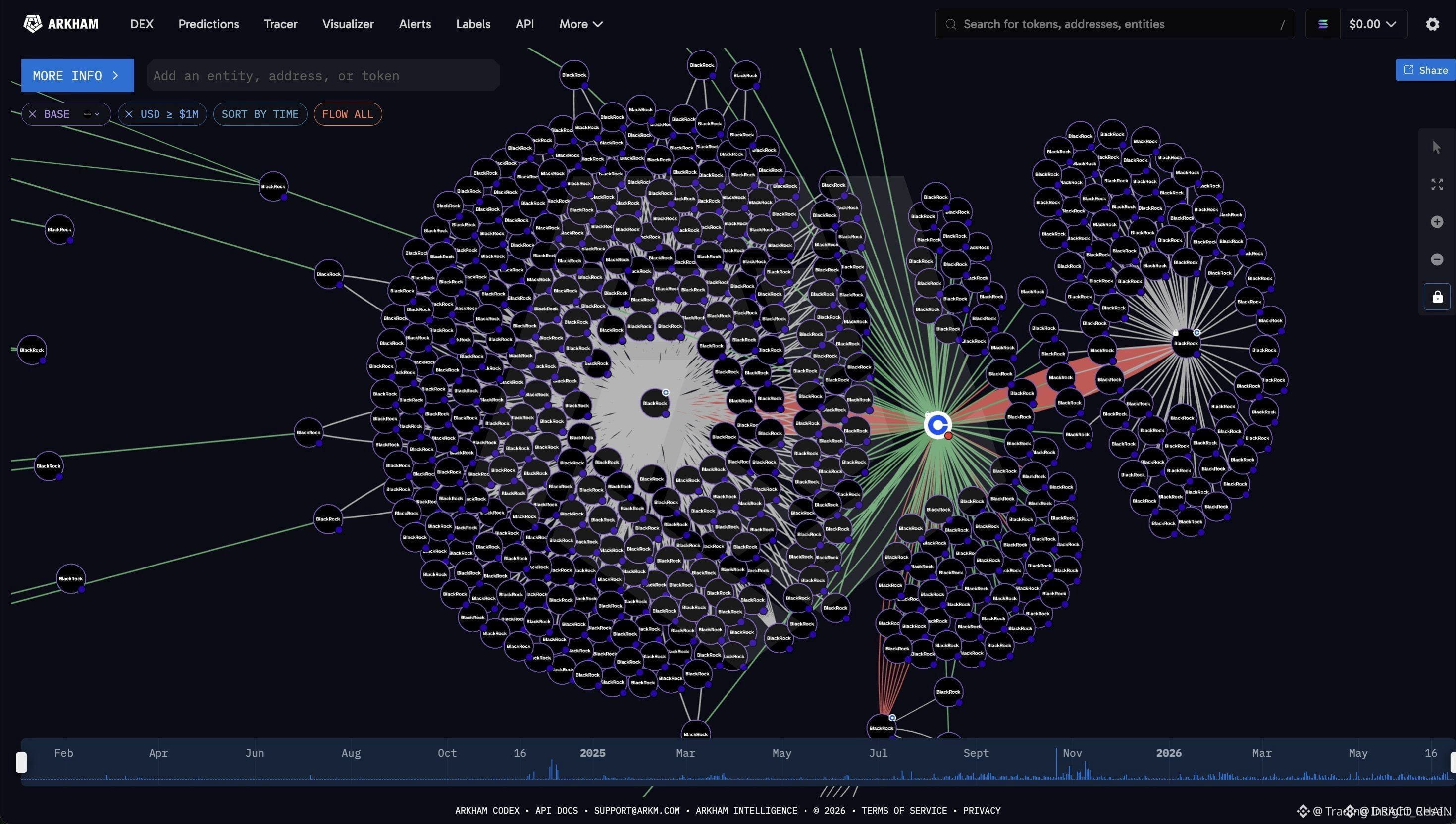Click the Arkham logo
1456x824 pixels.
pyautogui.click(x=60, y=24)
